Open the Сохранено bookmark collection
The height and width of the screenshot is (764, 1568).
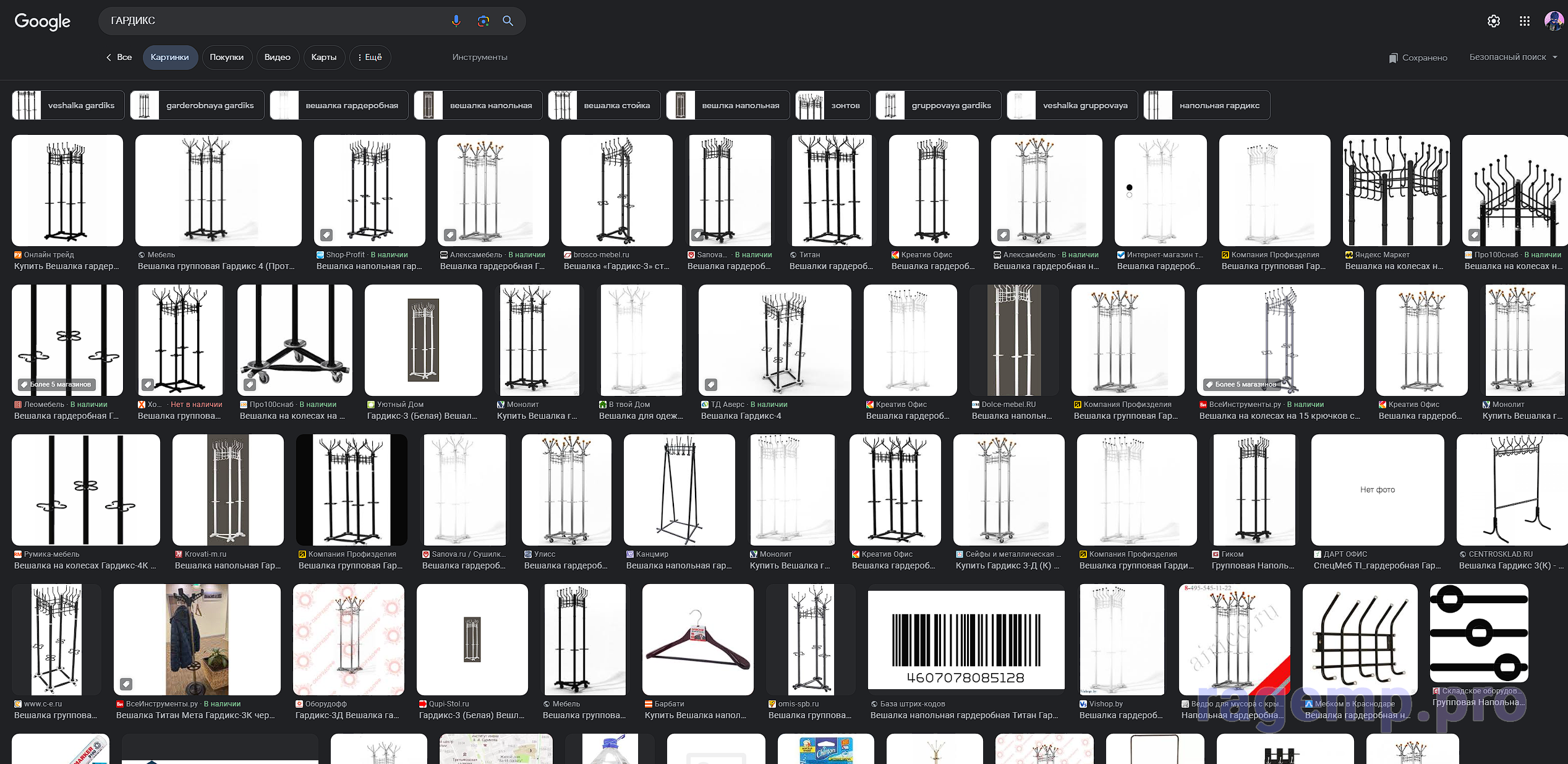click(x=1418, y=58)
